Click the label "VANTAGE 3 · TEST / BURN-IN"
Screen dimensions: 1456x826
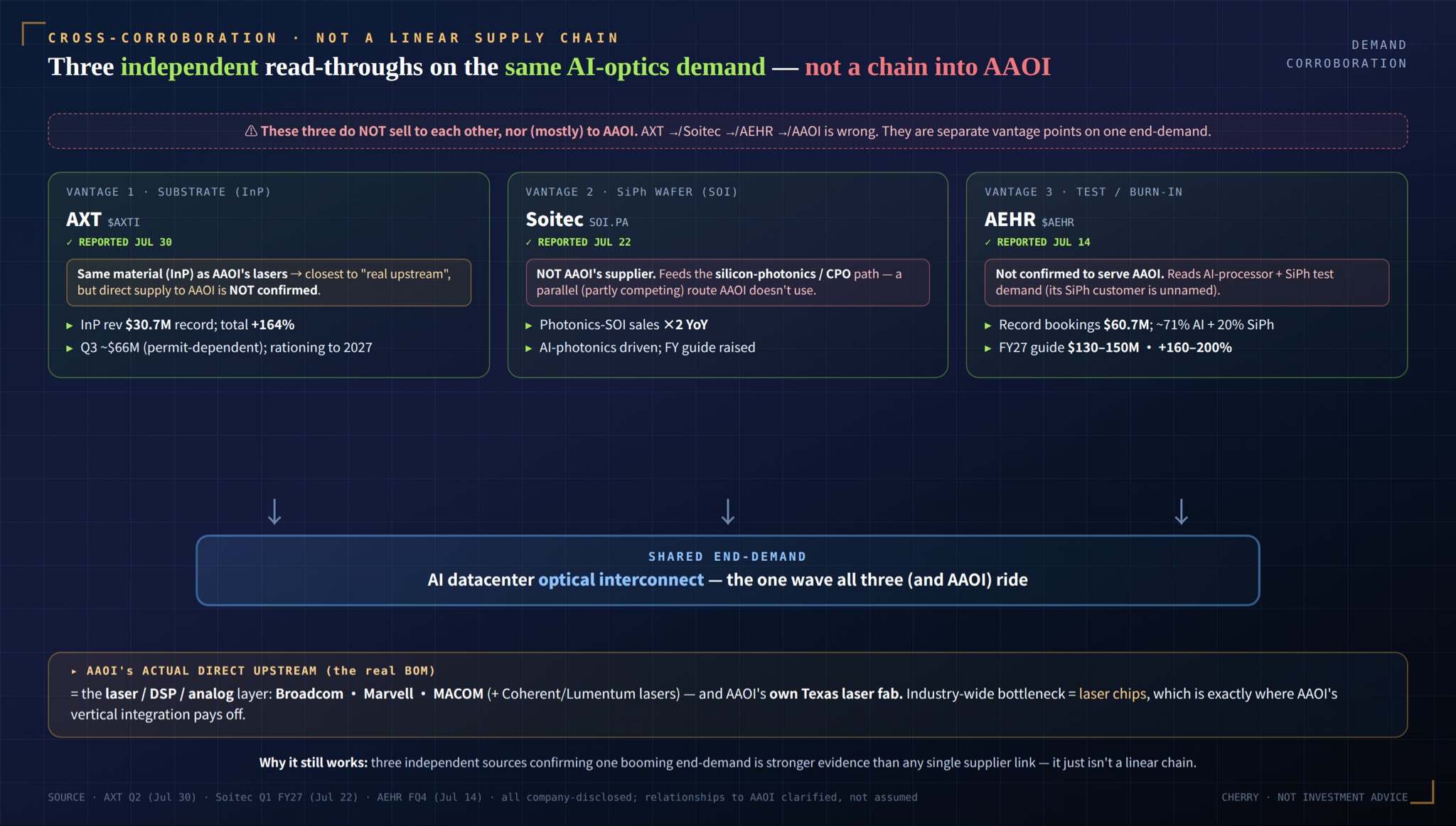(1083, 192)
